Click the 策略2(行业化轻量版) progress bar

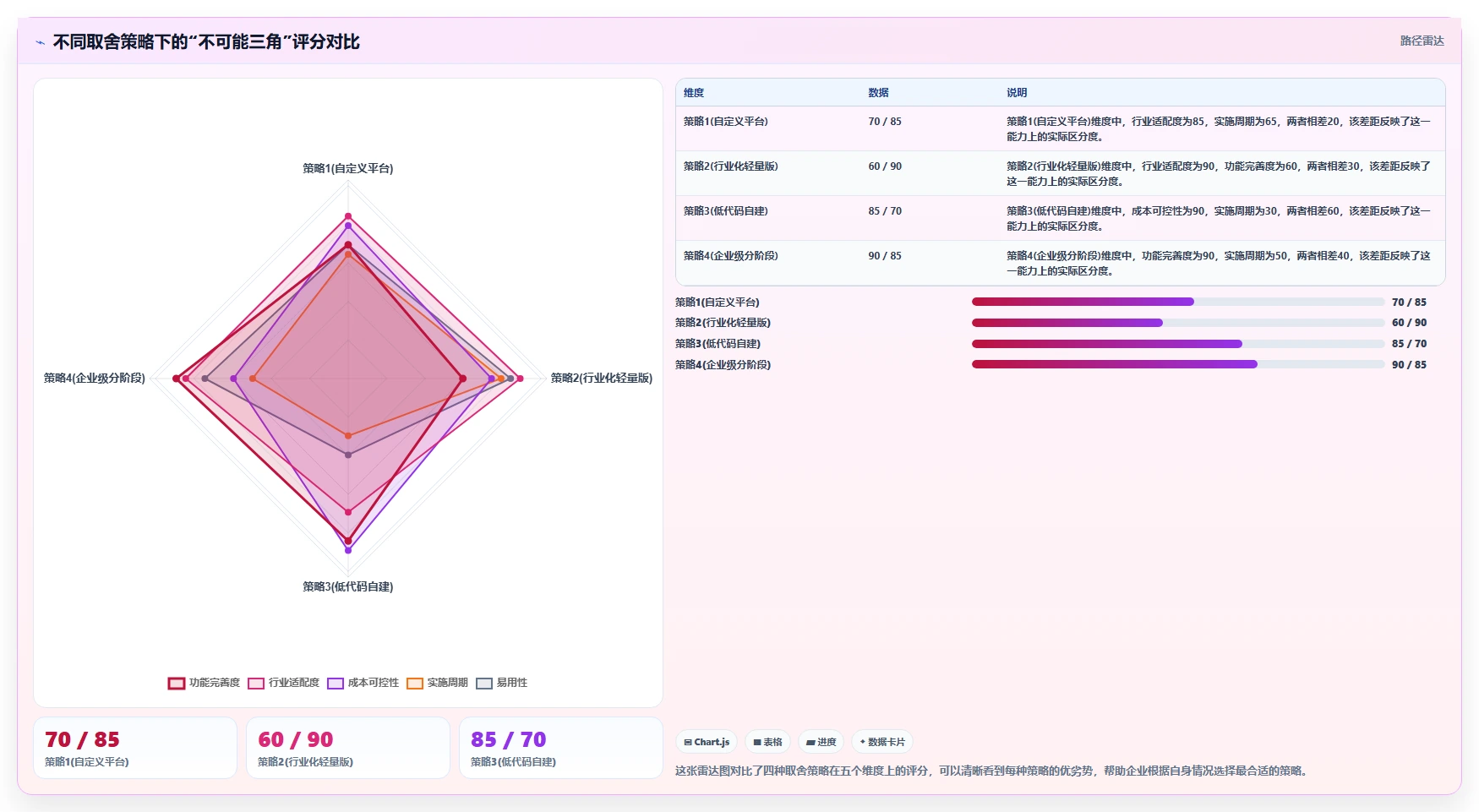(1178, 323)
